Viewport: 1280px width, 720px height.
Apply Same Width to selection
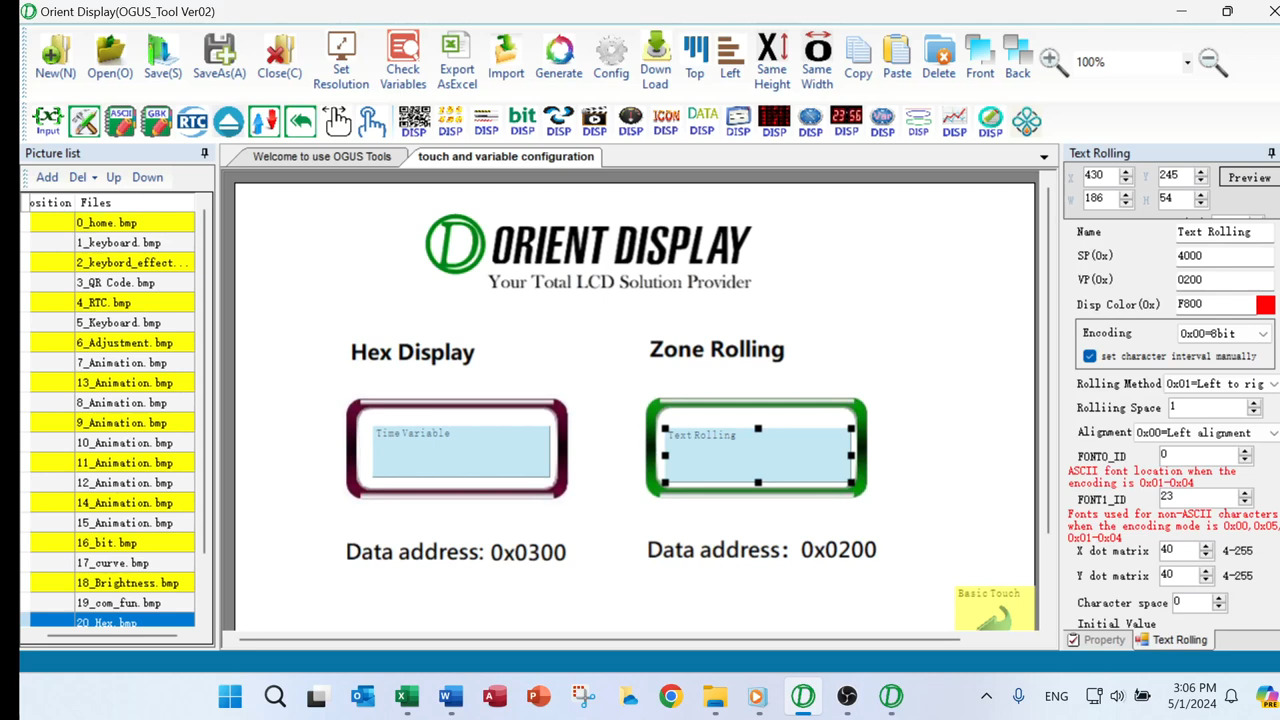pos(817,61)
